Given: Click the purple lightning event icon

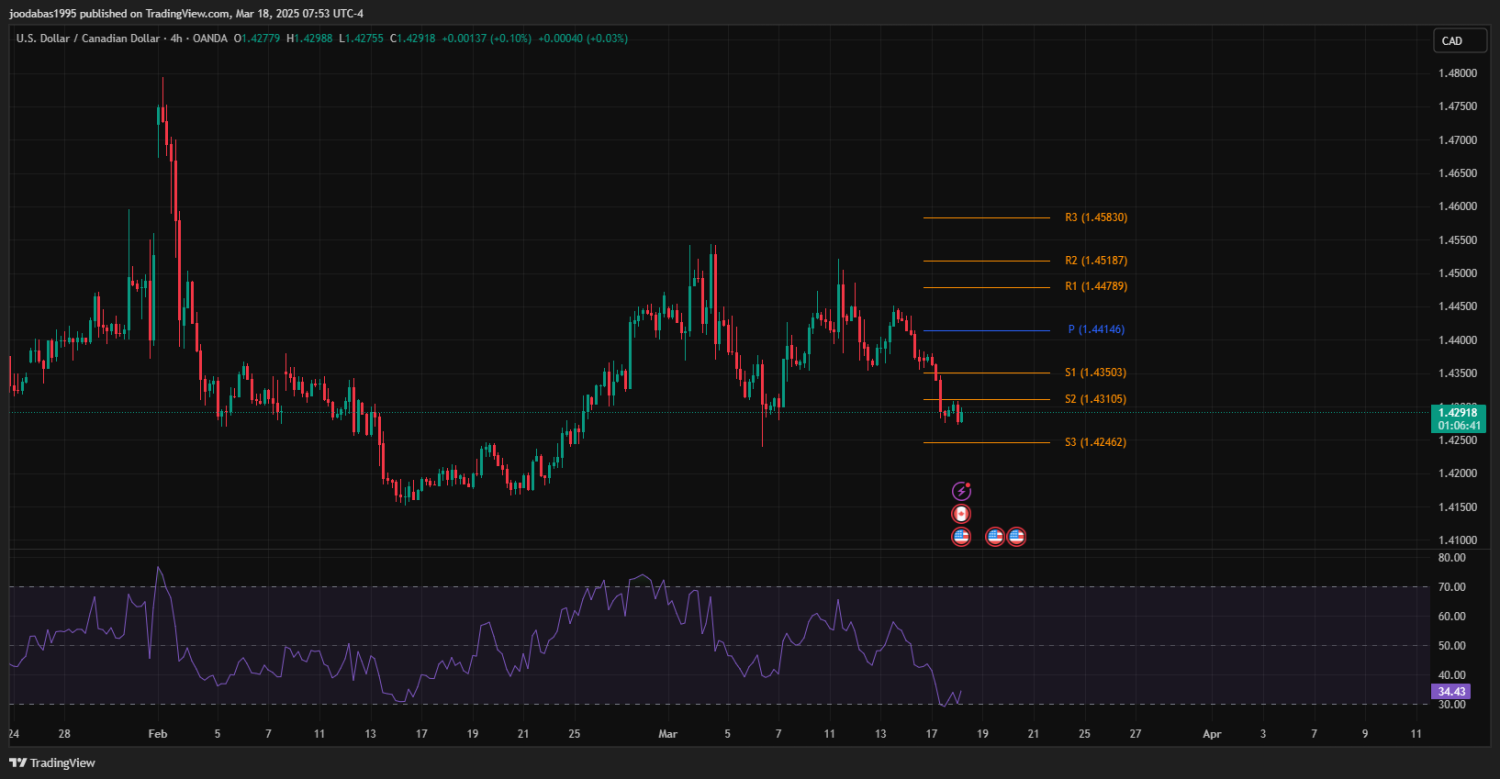Looking at the screenshot, I should [961, 491].
